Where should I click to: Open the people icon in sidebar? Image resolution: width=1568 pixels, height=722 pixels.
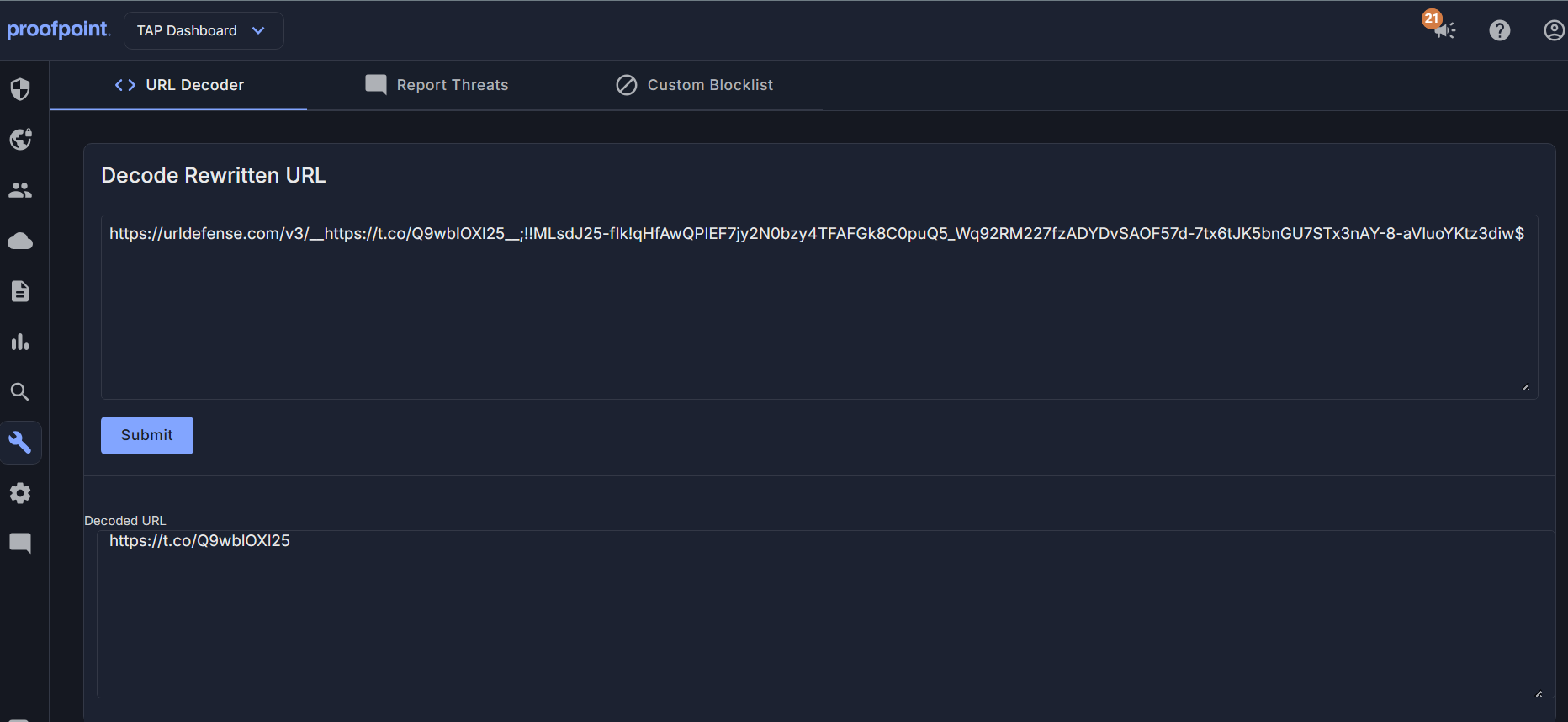pyautogui.click(x=20, y=190)
